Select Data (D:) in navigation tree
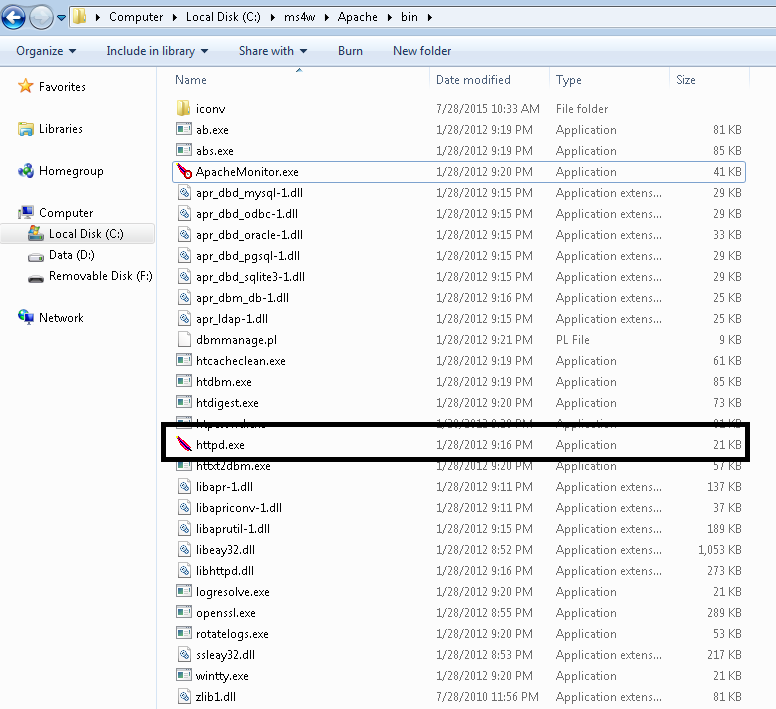The height and width of the screenshot is (709, 776). tap(71, 255)
